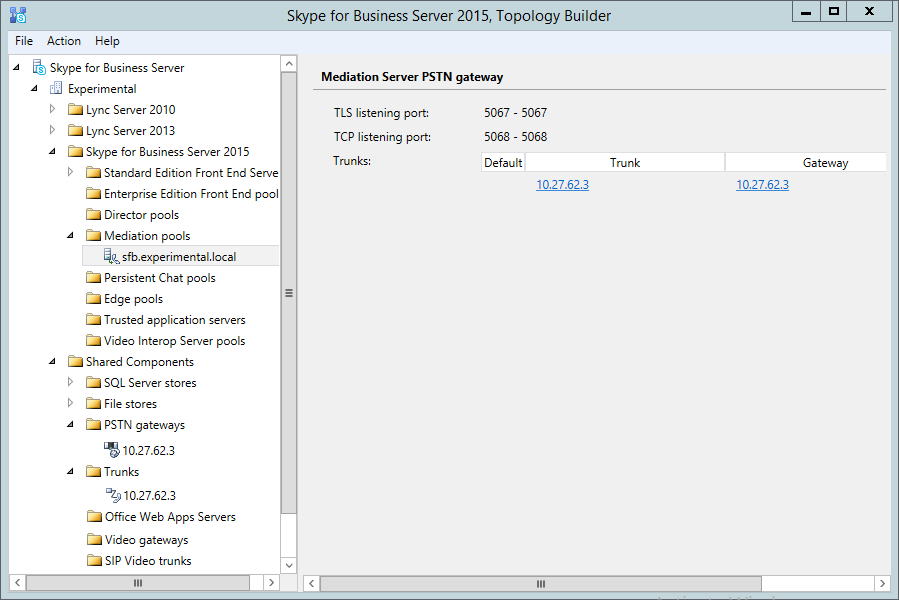This screenshot has width=899, height=600.
Task: Select the PSTN gateway 10.27.62.3 icon
Action: pos(112,450)
